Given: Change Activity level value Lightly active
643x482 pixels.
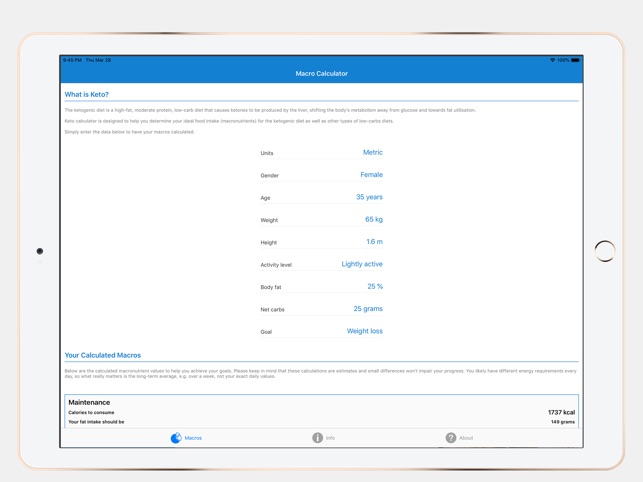Looking at the screenshot, I should pos(362,264).
